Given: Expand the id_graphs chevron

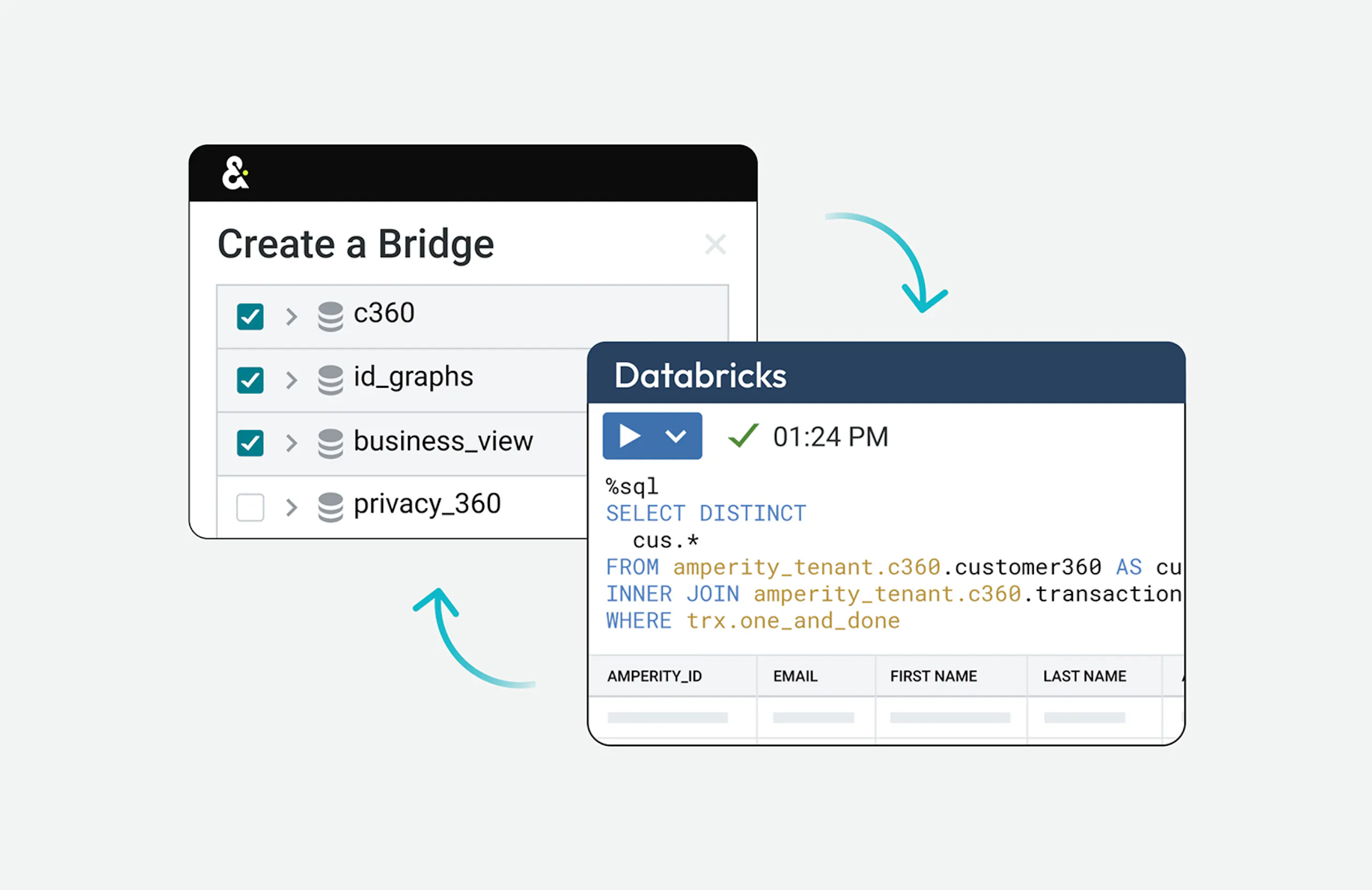Looking at the screenshot, I should (x=292, y=380).
